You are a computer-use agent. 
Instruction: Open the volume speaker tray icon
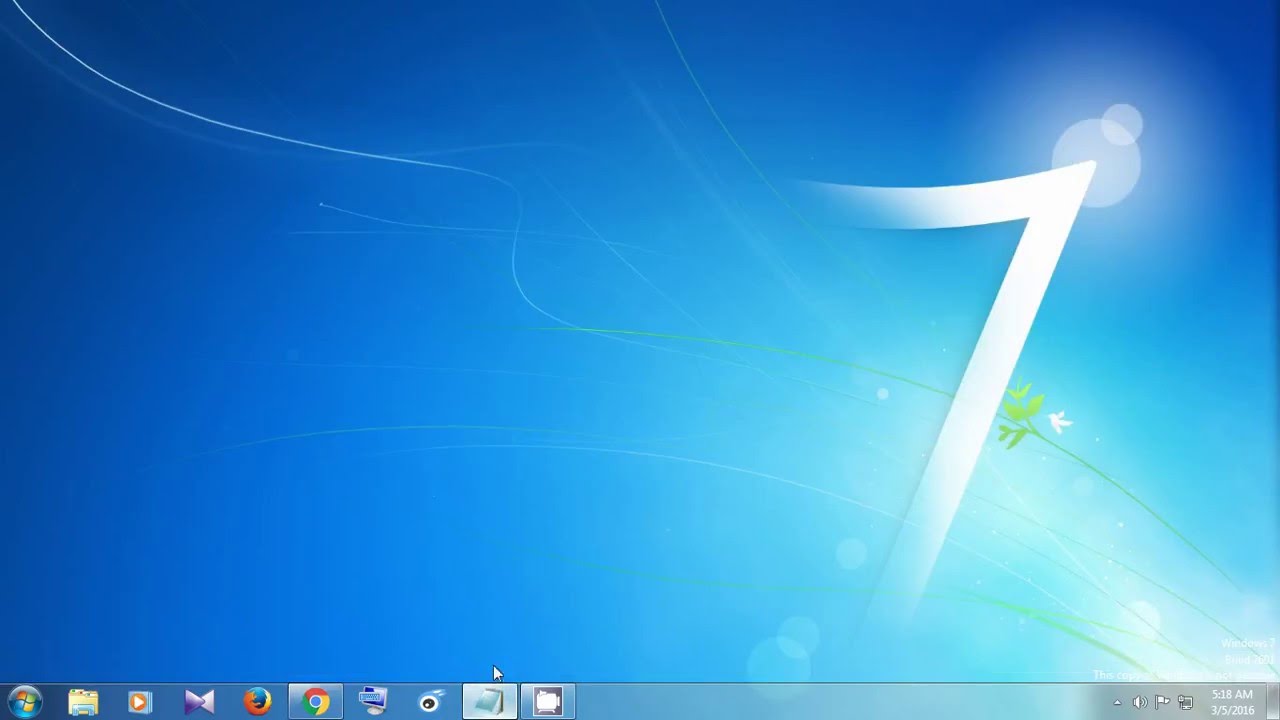[1140, 702]
